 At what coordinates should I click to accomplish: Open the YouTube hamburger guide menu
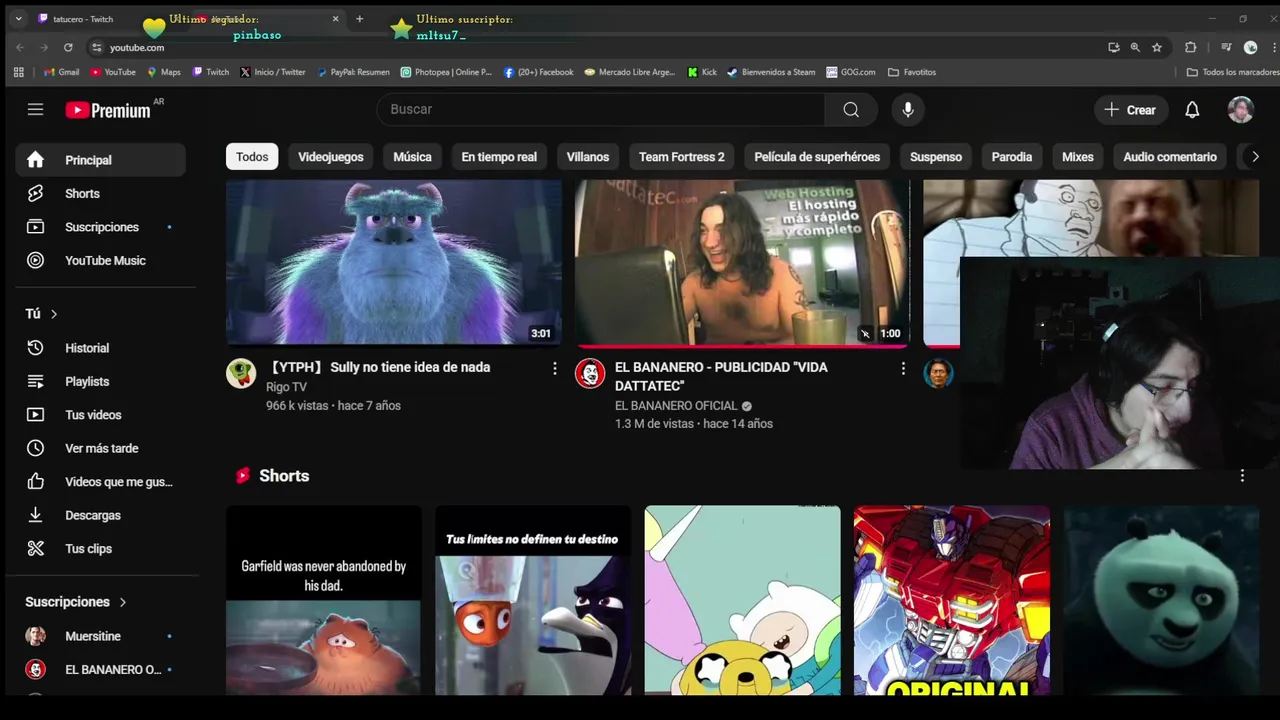click(36, 110)
